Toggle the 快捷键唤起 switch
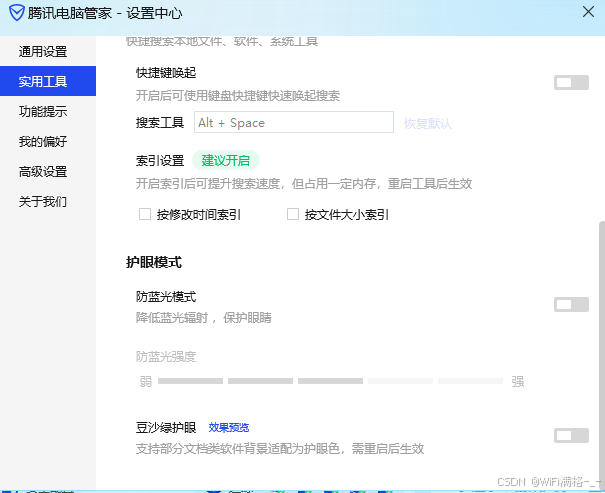The height and width of the screenshot is (493, 605). [571, 82]
